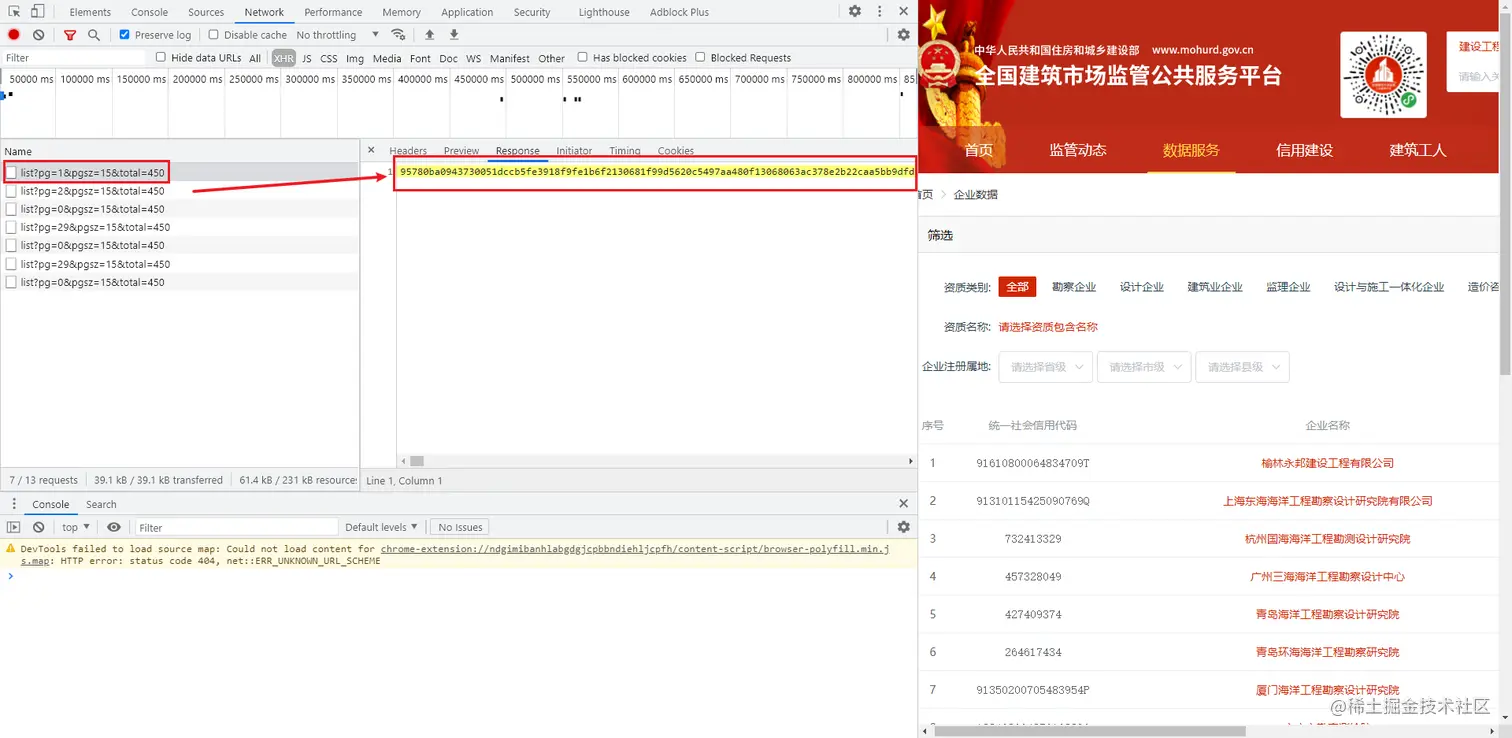Open the city selection dropdown
The width and height of the screenshot is (1512, 738).
(1144, 367)
